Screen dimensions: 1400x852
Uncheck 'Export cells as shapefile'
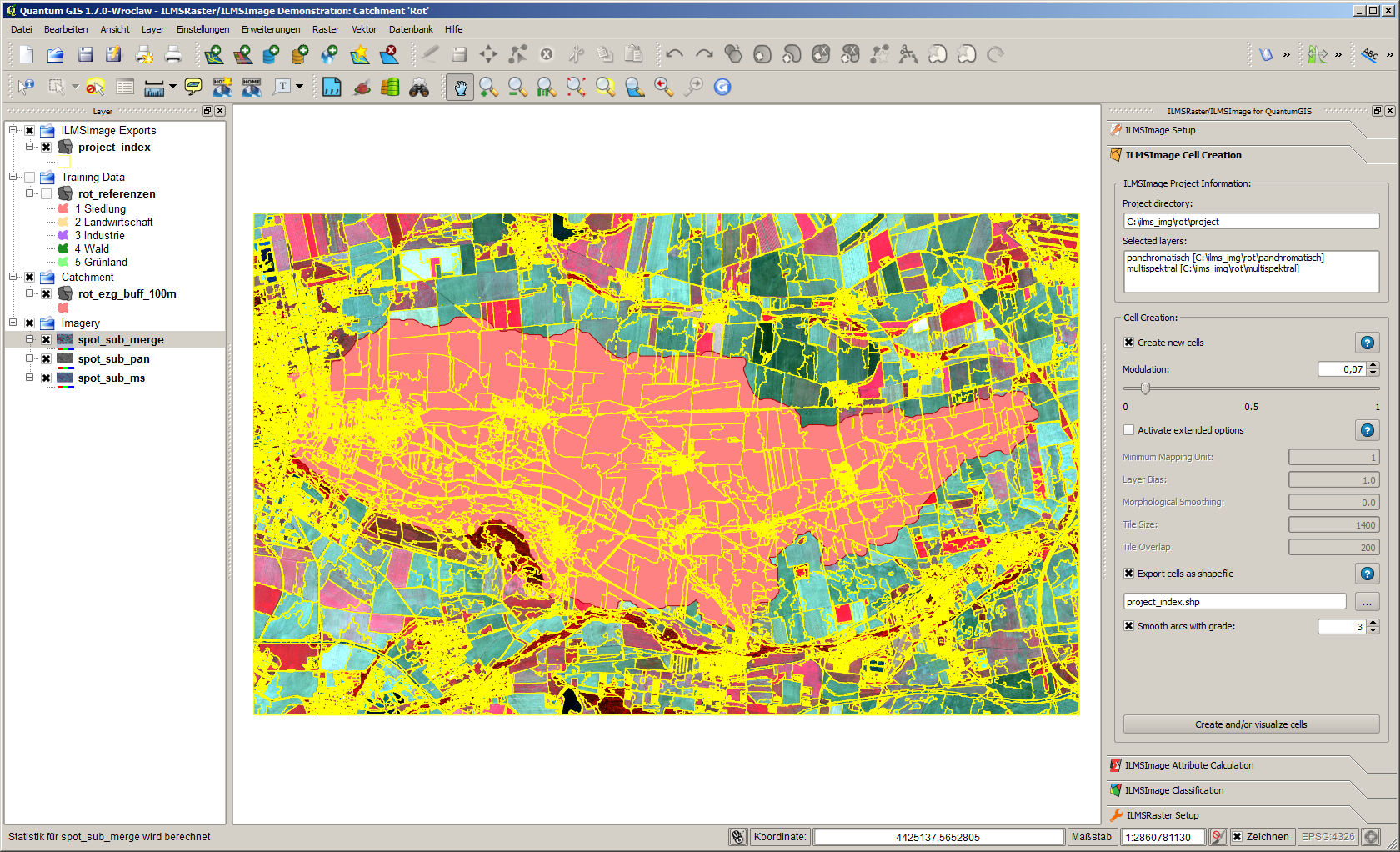1128,574
